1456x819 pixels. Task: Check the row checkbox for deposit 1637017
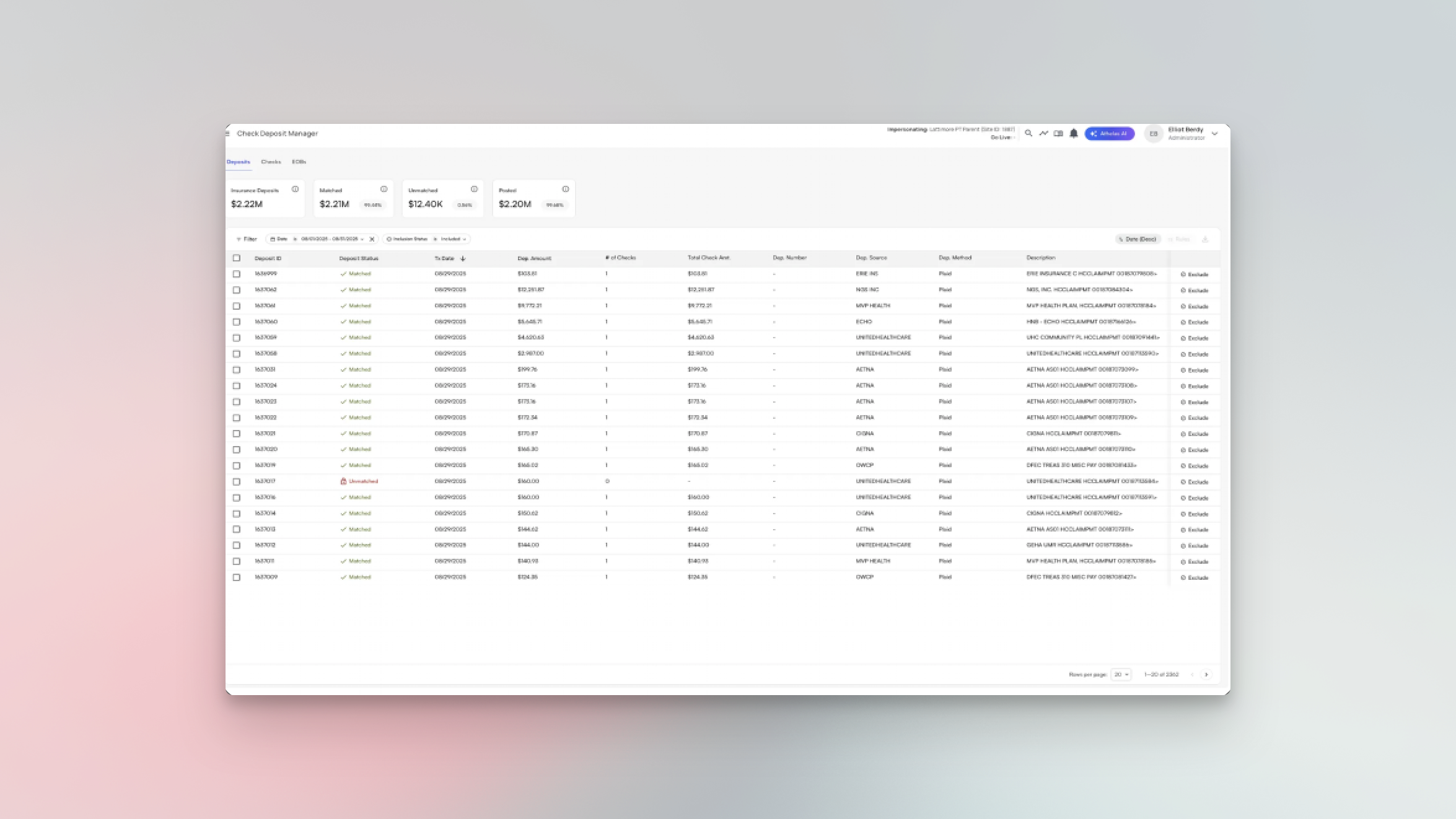(237, 481)
